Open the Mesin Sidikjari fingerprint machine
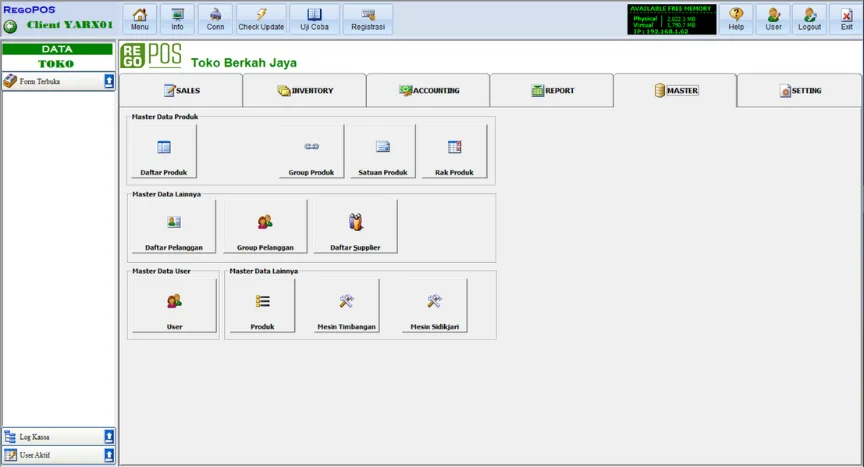 click(x=434, y=306)
